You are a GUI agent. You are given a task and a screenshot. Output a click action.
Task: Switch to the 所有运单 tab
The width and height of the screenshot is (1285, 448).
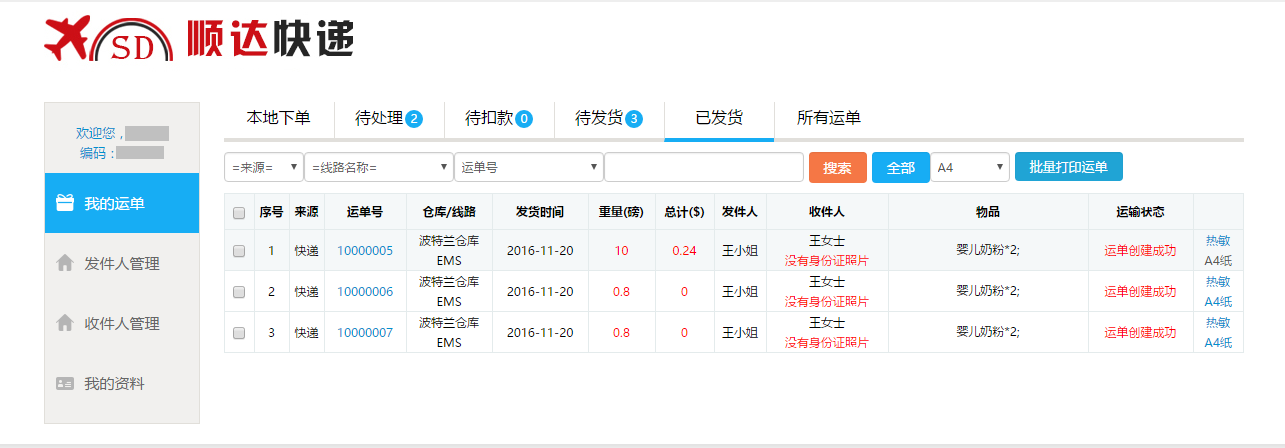(x=828, y=118)
